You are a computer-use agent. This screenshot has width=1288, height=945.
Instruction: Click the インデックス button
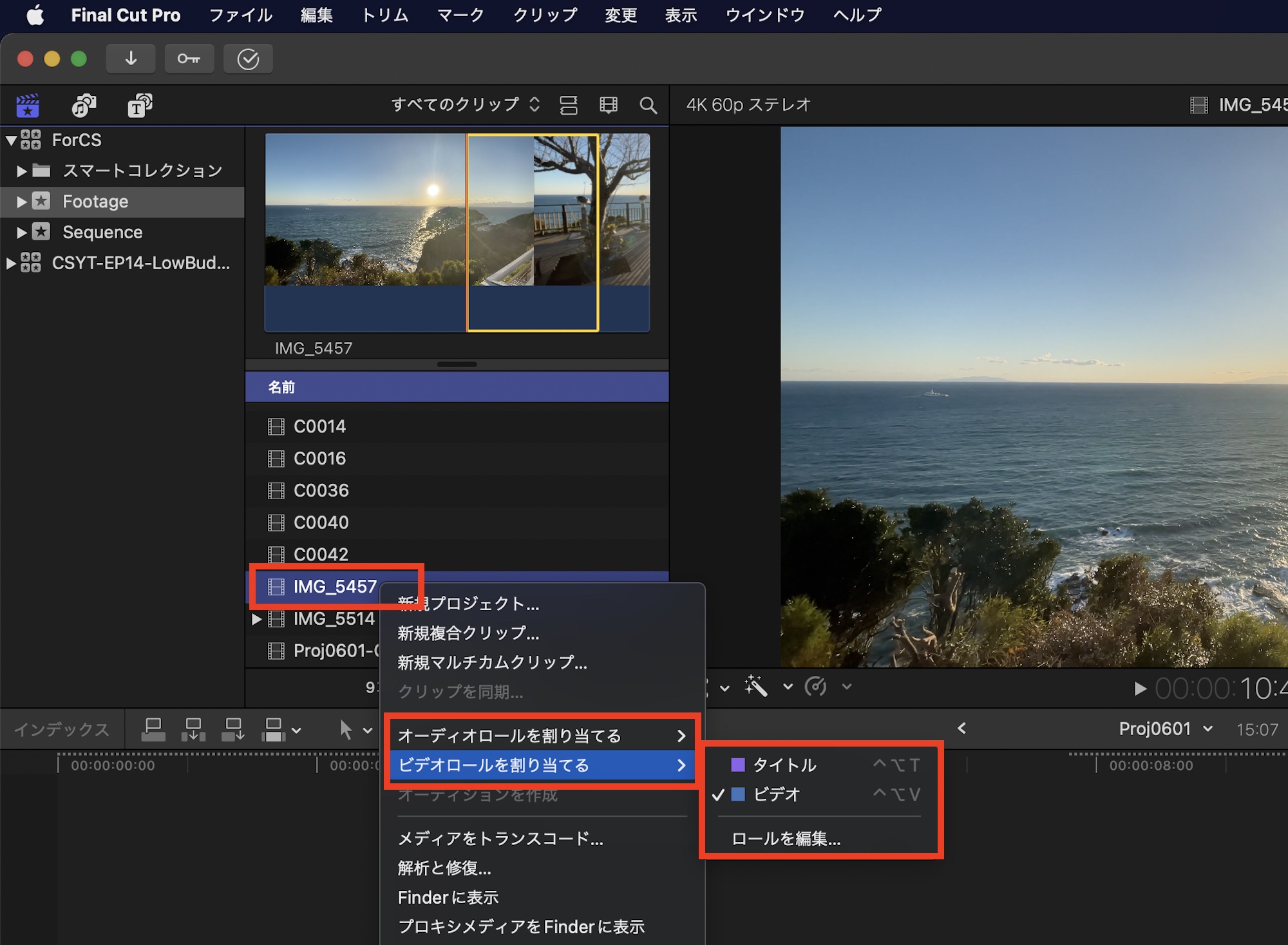coord(62,729)
